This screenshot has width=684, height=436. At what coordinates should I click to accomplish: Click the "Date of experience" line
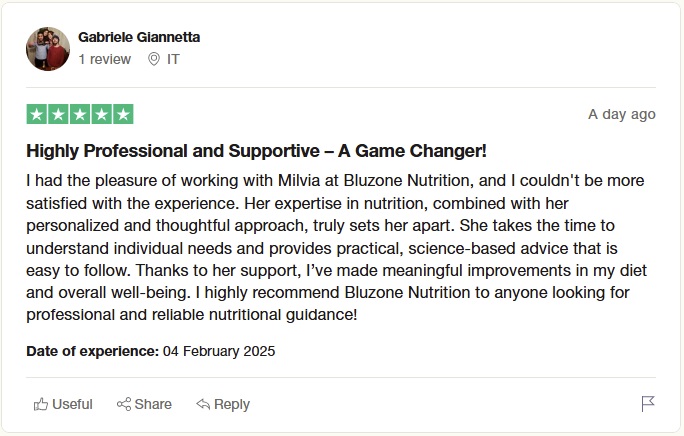(151, 351)
